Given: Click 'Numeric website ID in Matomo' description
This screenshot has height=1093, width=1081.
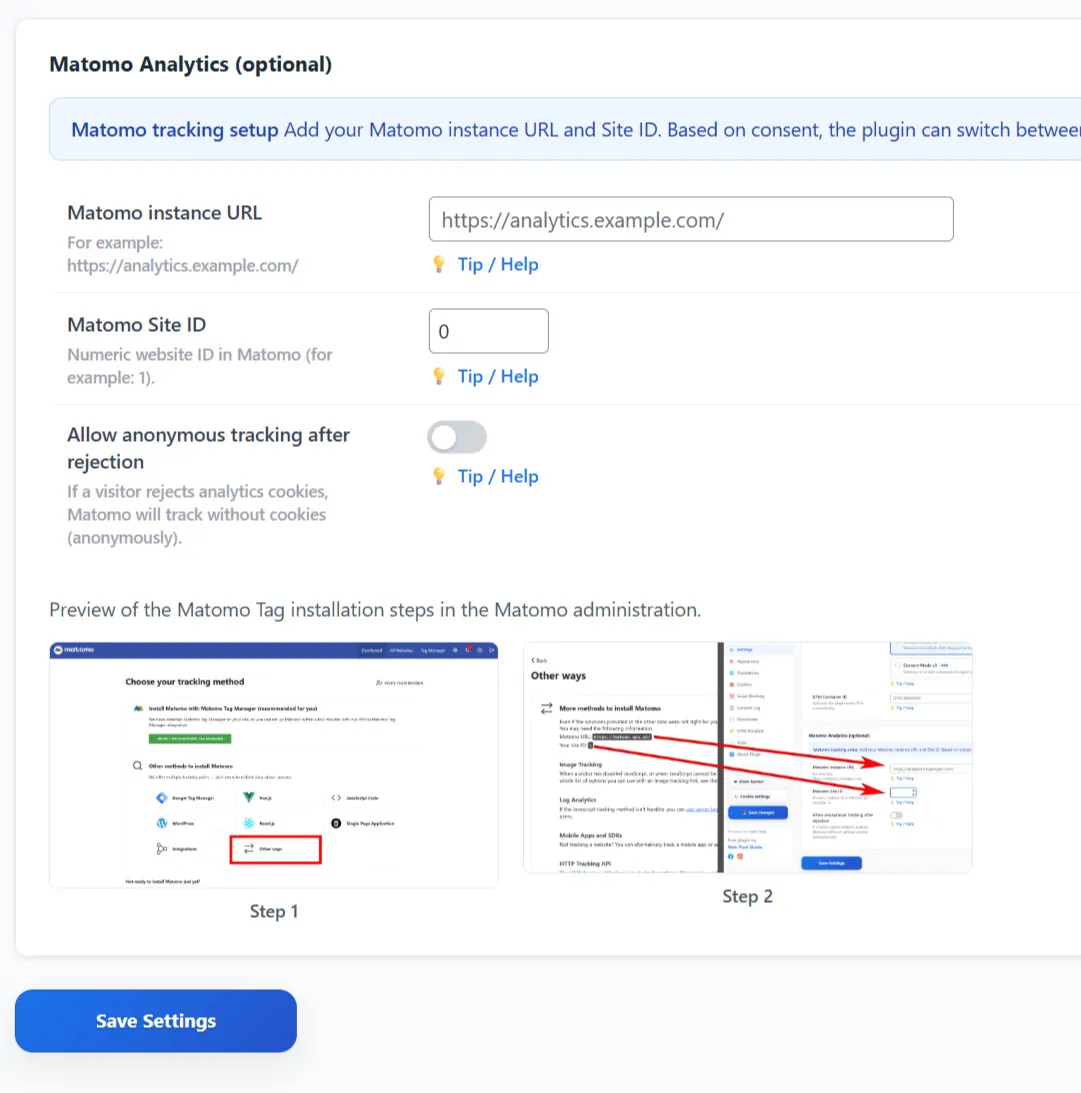Looking at the screenshot, I should [200, 366].
